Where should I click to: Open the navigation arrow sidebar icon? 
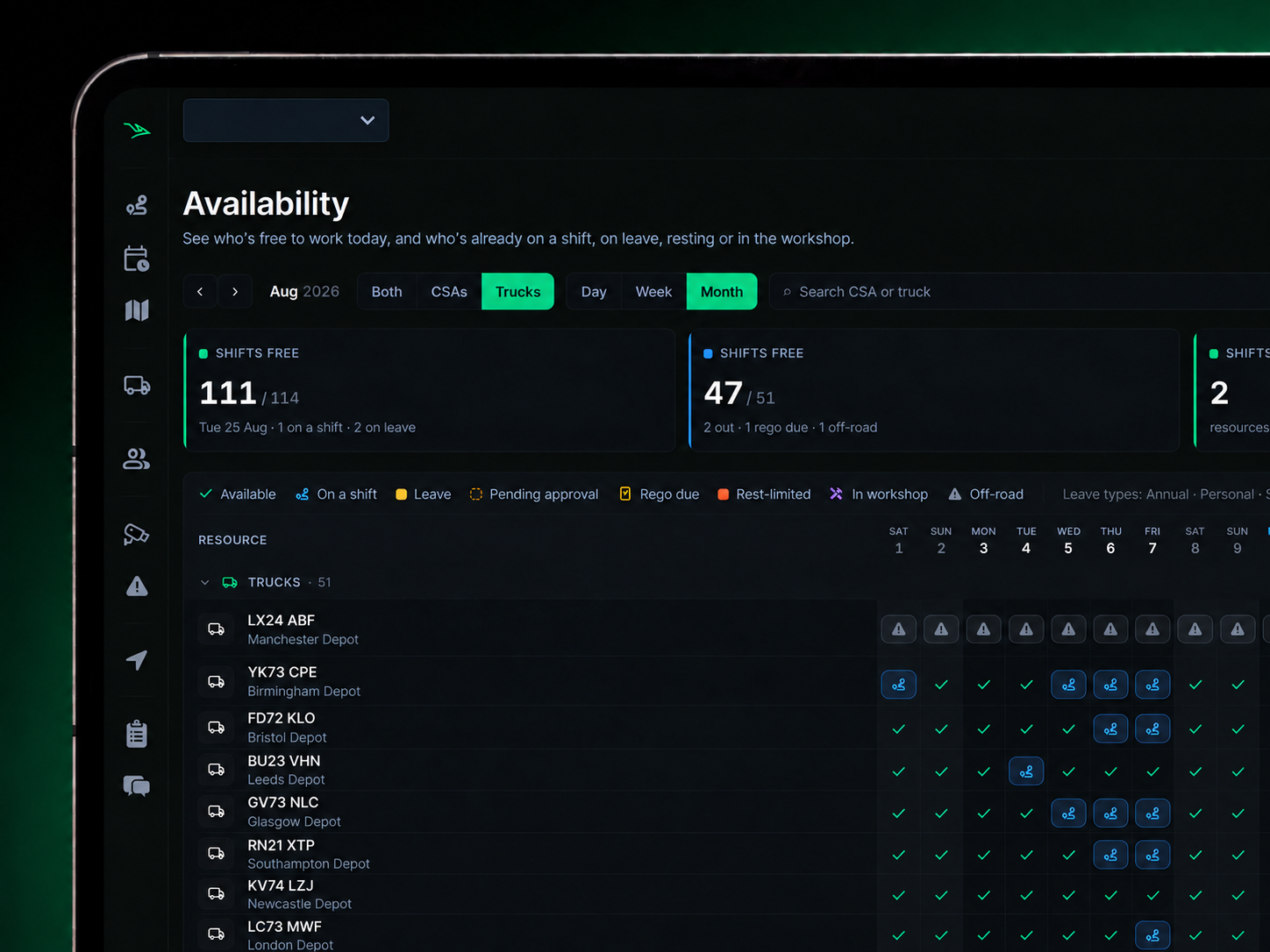(137, 660)
